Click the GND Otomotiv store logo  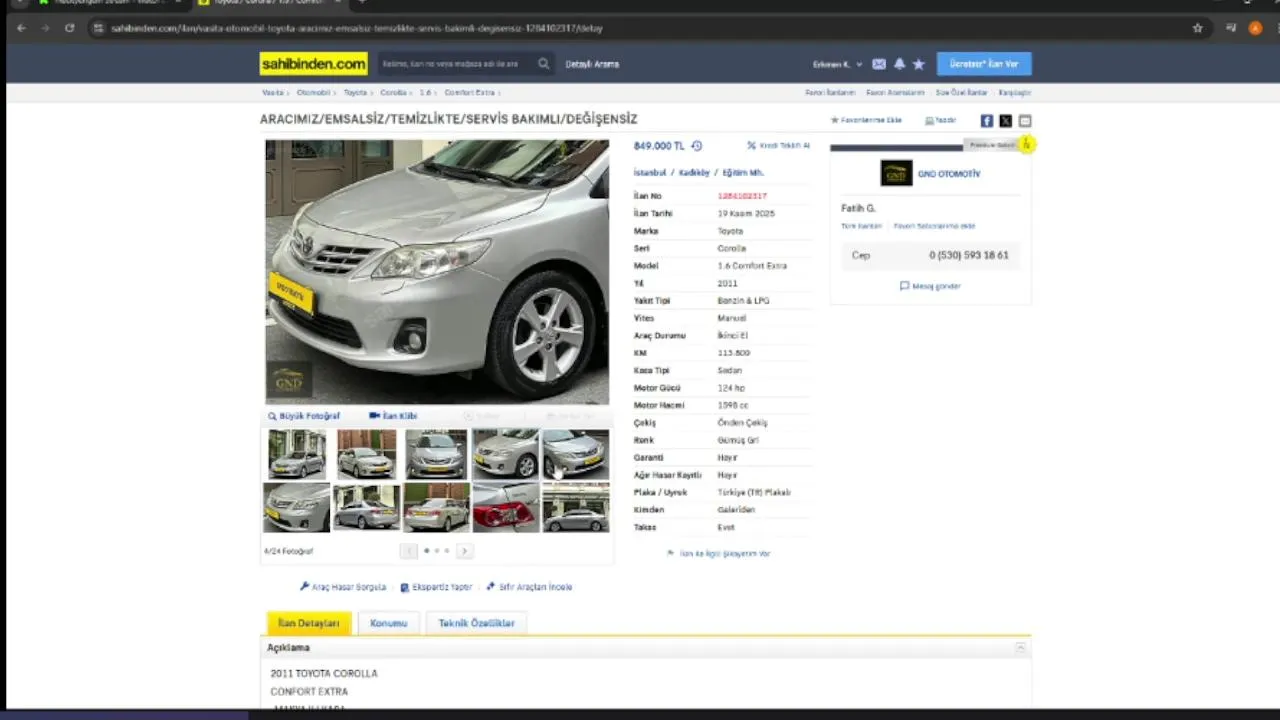click(896, 173)
